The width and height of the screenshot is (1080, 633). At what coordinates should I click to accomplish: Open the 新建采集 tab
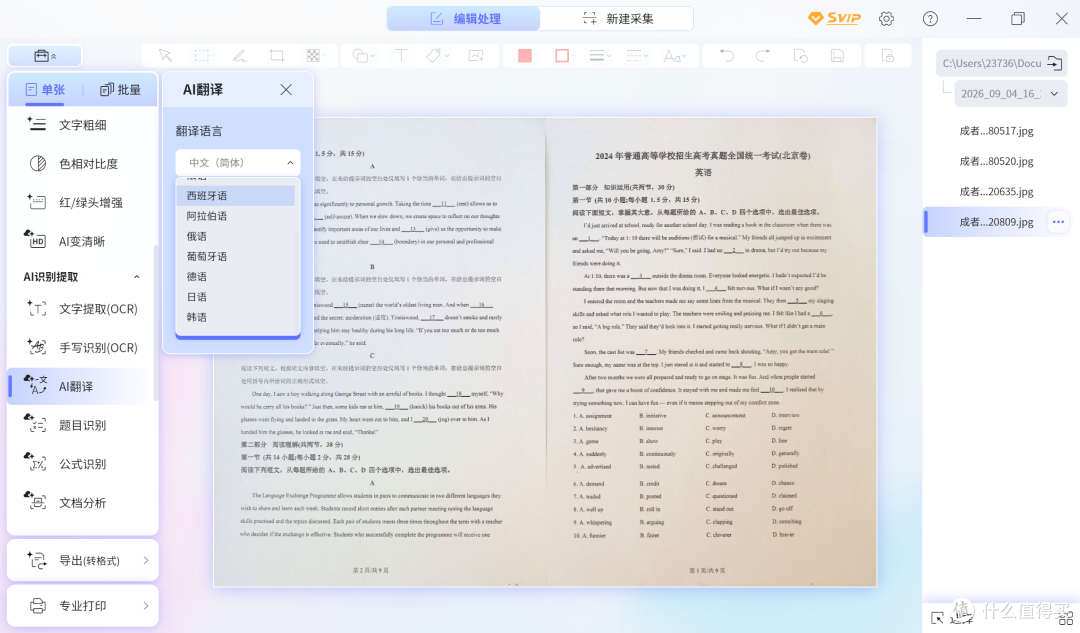pos(617,19)
